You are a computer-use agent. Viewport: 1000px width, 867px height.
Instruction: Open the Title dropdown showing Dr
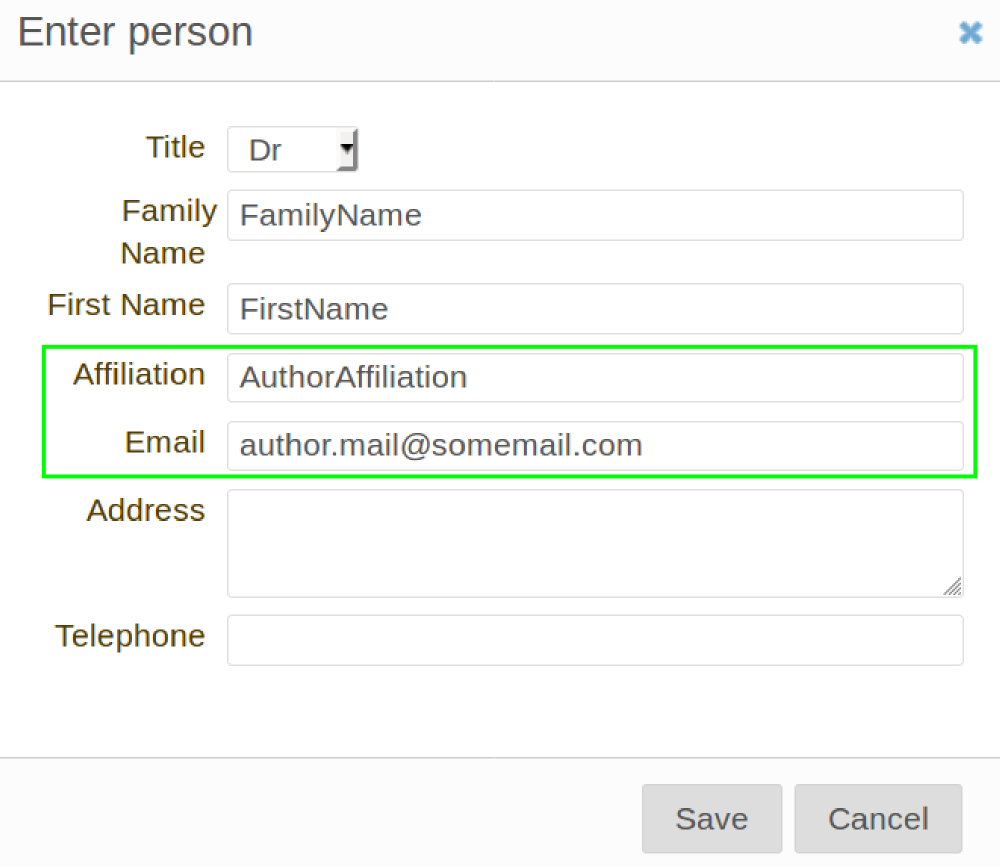285,150
